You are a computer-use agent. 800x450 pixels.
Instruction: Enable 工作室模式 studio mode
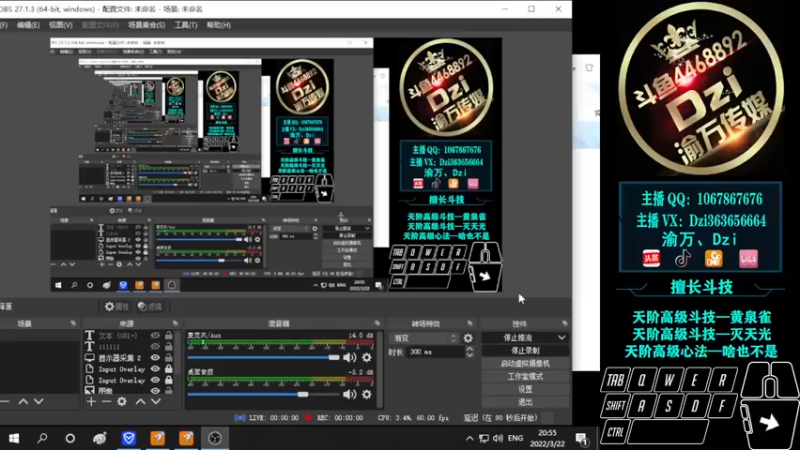(525, 376)
